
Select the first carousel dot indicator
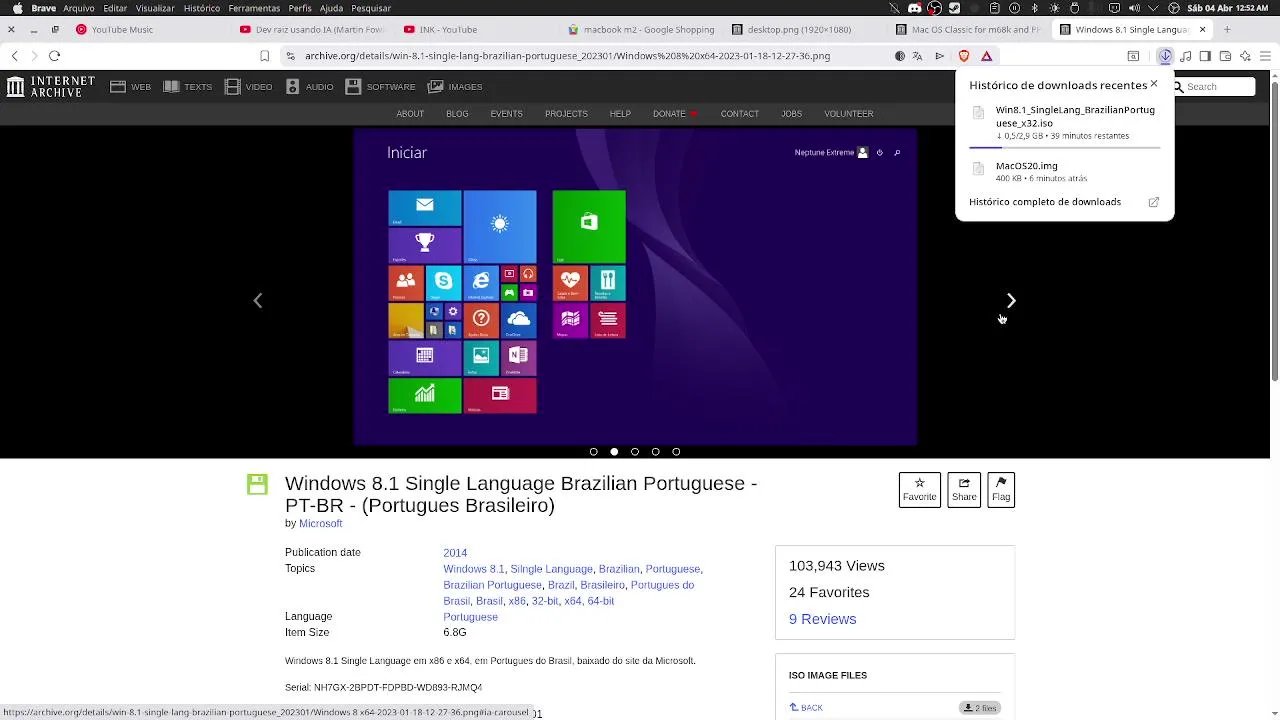[593, 452]
